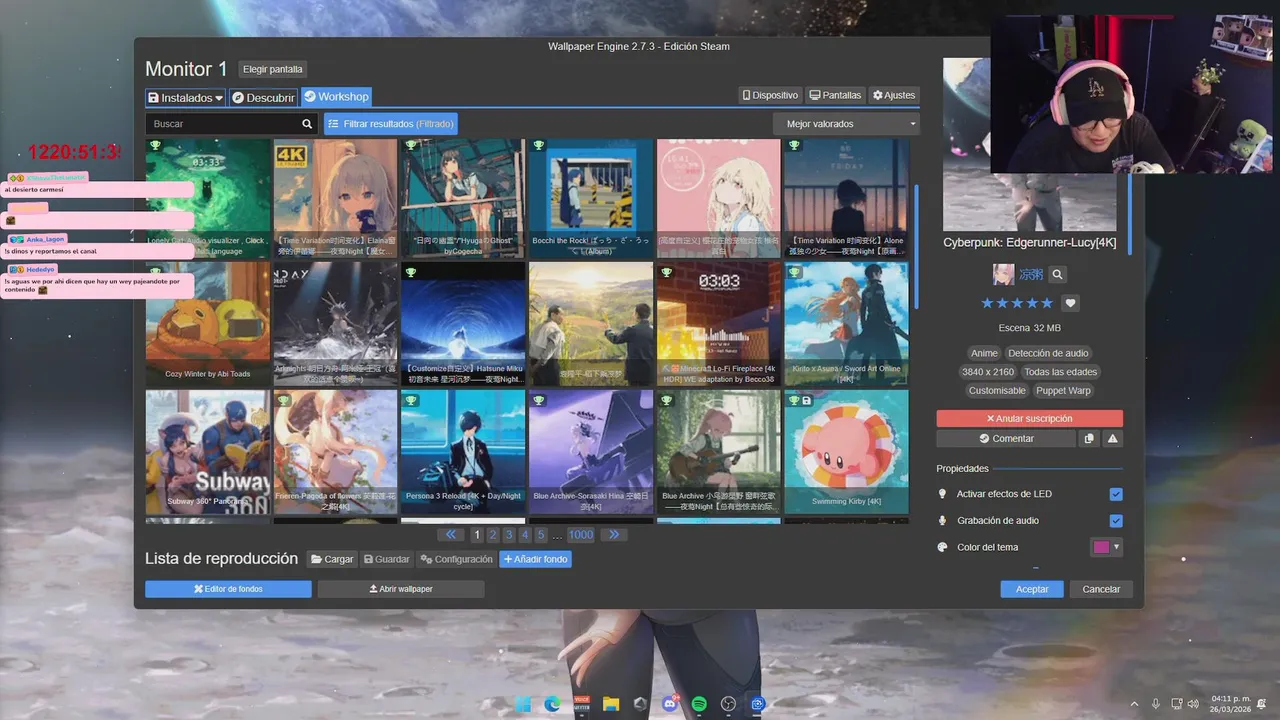Open the network tray icon
Screen dimensions: 1280x720
click(1177, 704)
